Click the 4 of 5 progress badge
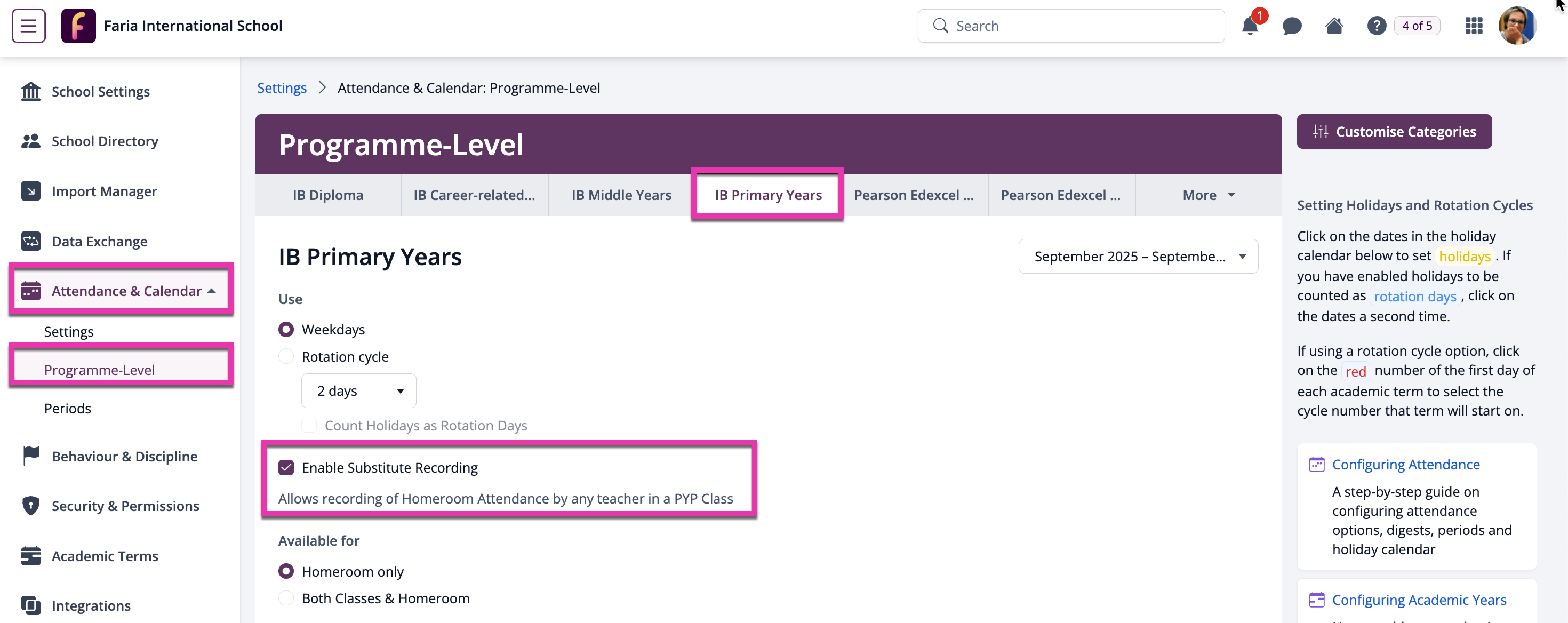1568x623 pixels. [x=1417, y=26]
